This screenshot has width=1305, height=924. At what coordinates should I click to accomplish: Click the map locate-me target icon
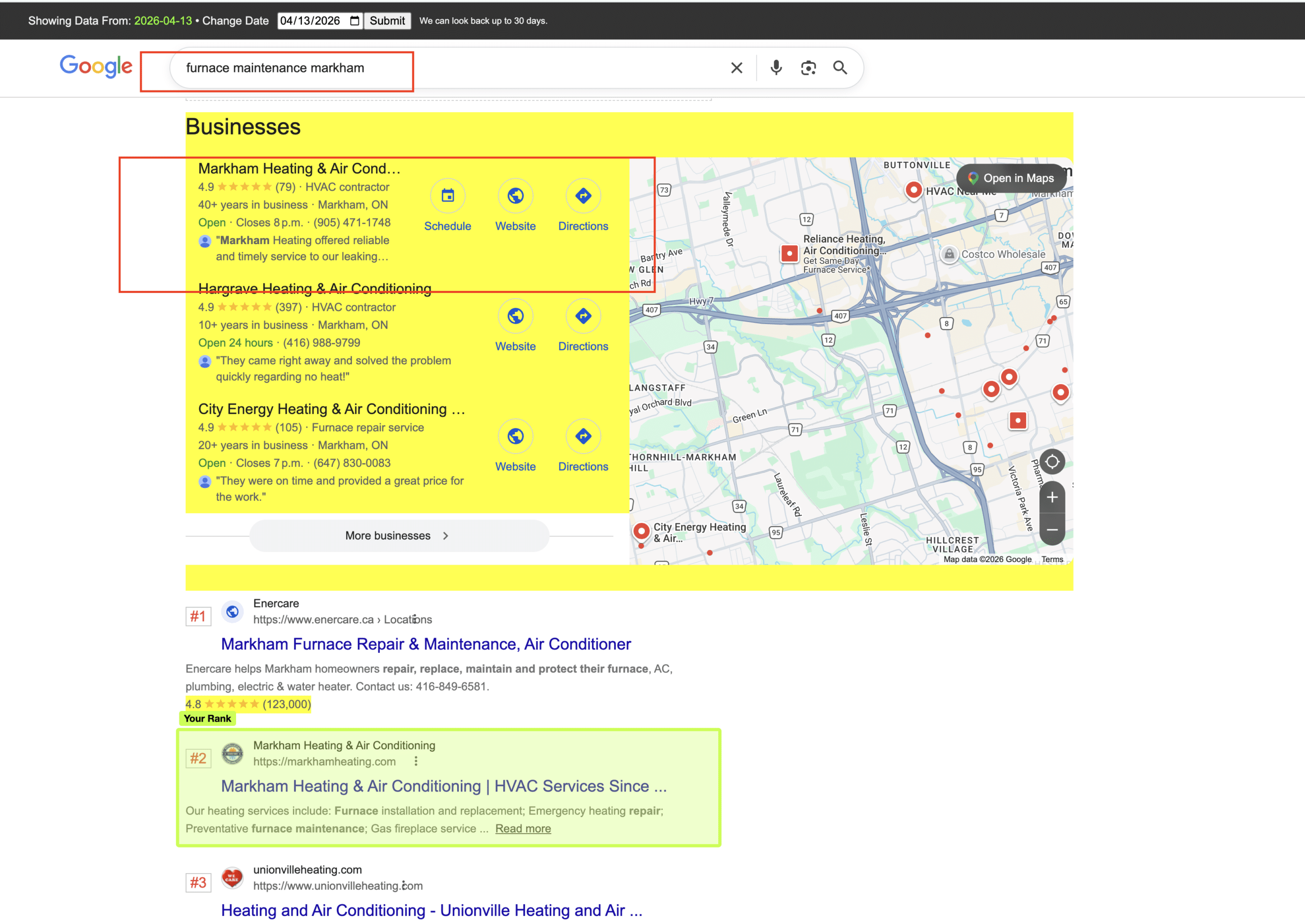tap(1052, 461)
